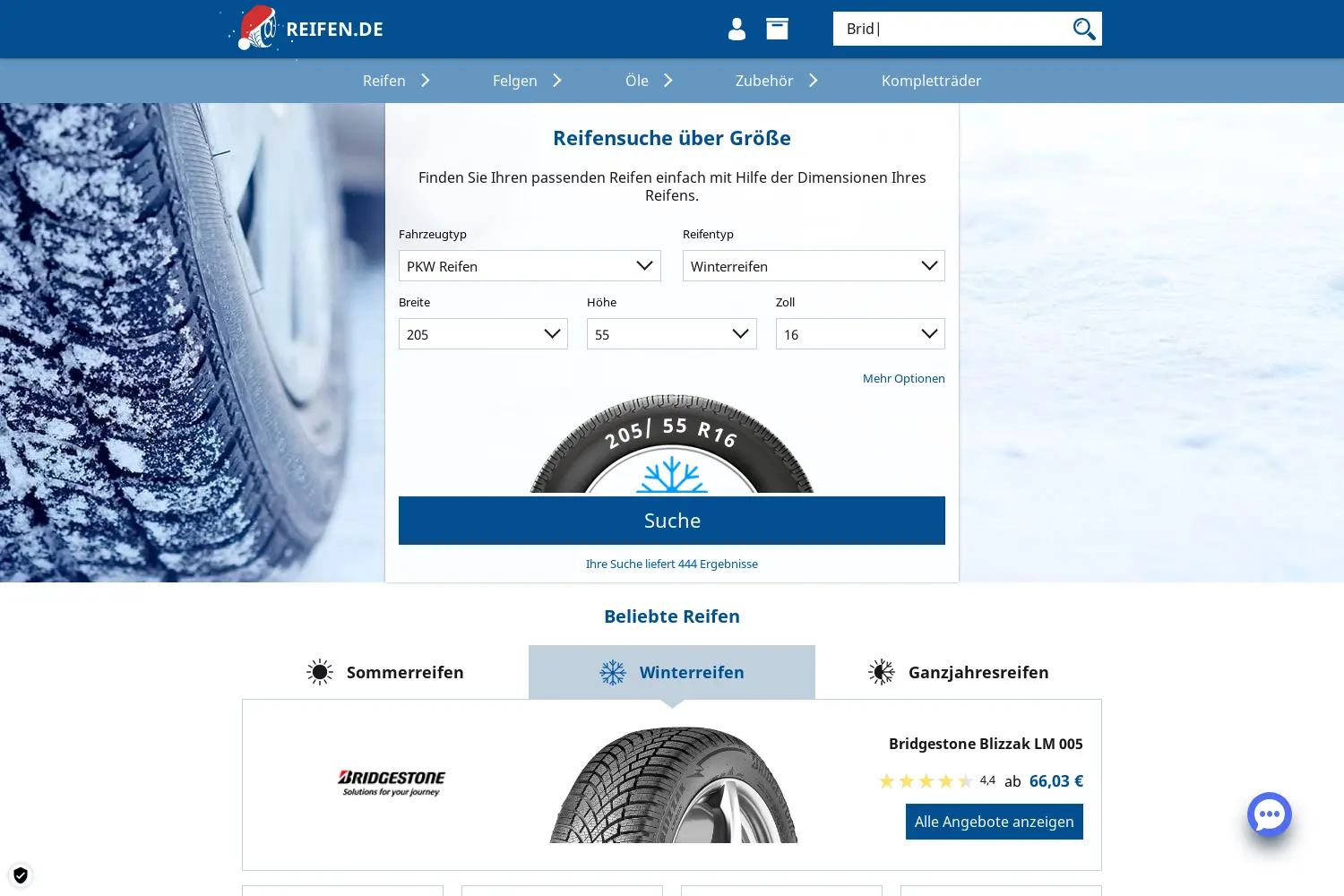Click the Reifensuche über Größe heading
Image resolution: width=1344 pixels, height=896 pixels.
(672, 138)
